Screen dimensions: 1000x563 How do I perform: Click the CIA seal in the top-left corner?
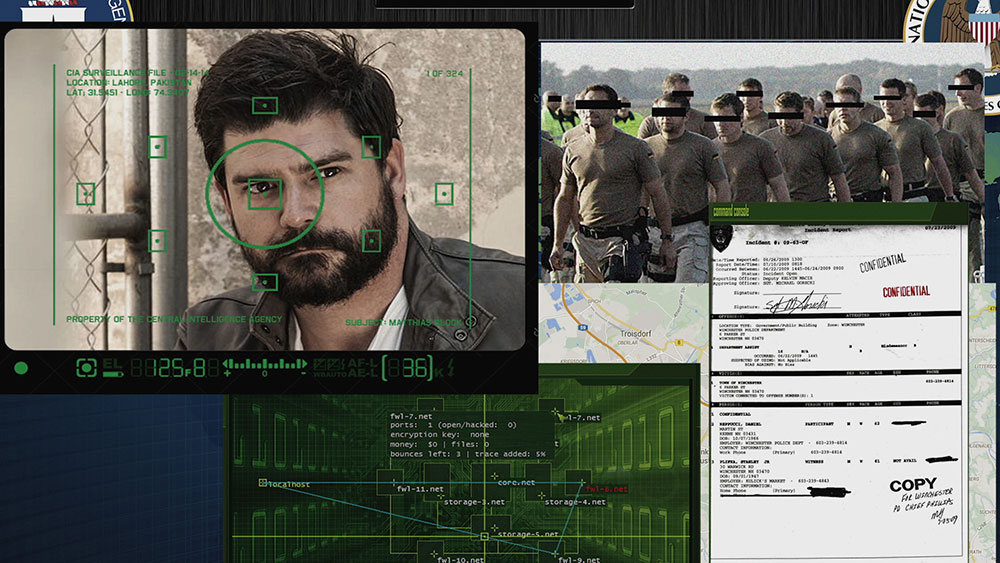pos(67,10)
